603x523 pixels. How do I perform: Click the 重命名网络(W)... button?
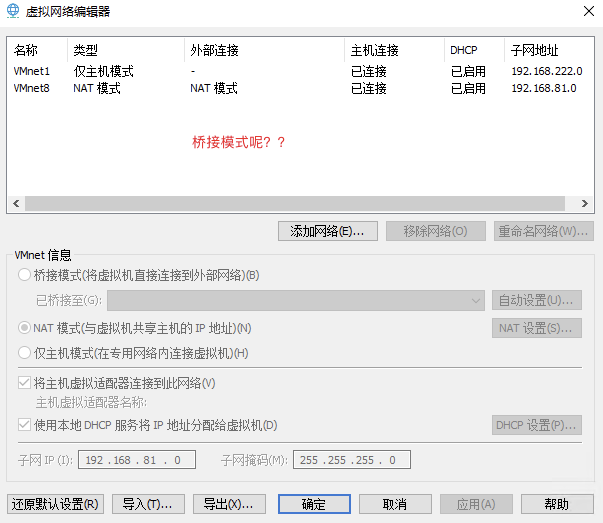point(544,231)
